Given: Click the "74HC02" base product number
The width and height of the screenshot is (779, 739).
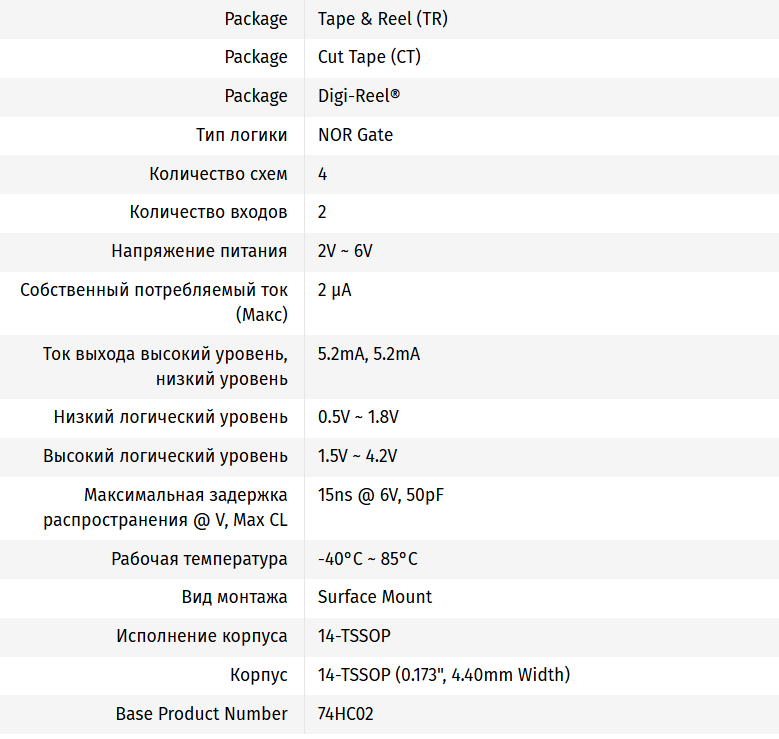Looking at the screenshot, I should [x=346, y=714].
